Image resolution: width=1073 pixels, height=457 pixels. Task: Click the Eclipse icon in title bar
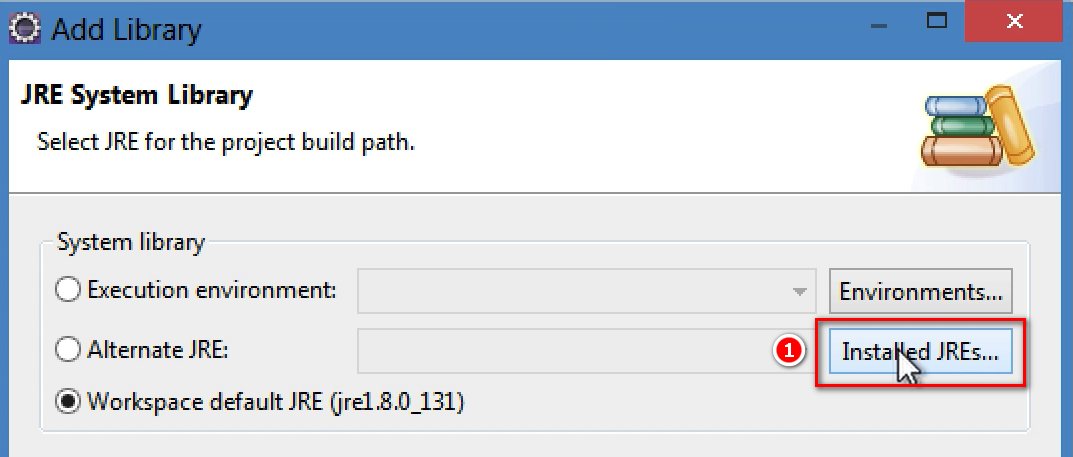pos(26,29)
